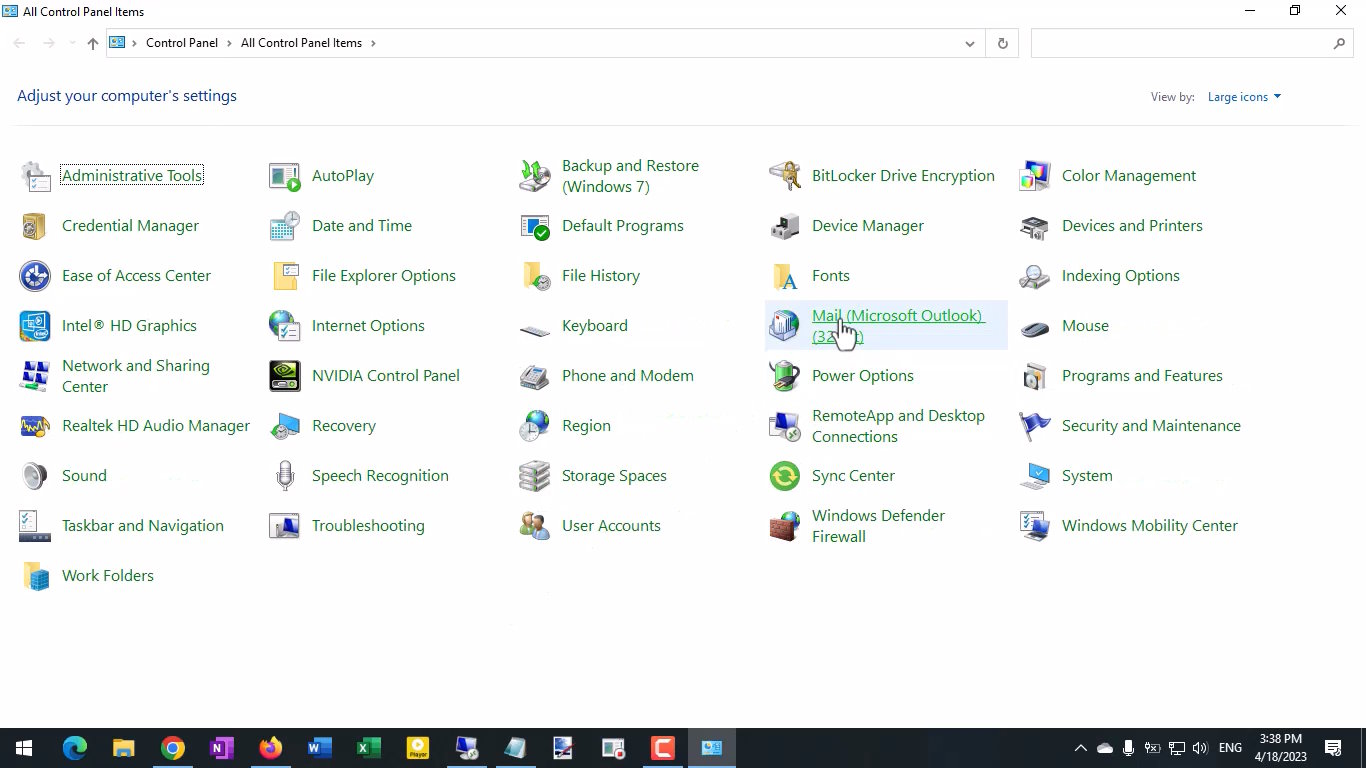This screenshot has width=1366, height=768.
Task: Open the notification center in the taskbar
Action: [1332, 748]
